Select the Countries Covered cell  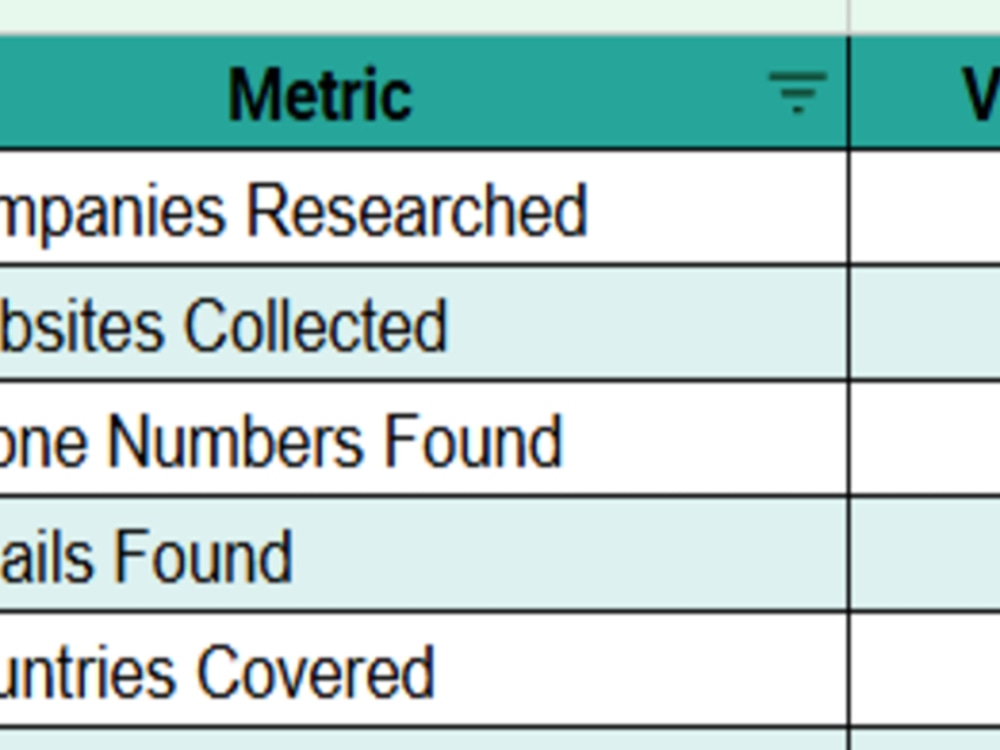423,670
